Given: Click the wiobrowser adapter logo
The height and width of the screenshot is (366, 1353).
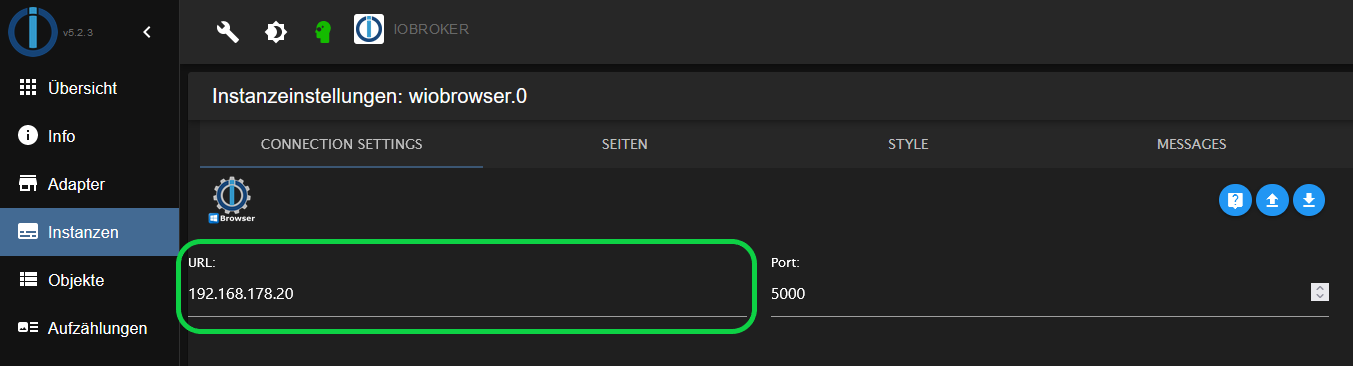Looking at the screenshot, I should click(x=232, y=200).
